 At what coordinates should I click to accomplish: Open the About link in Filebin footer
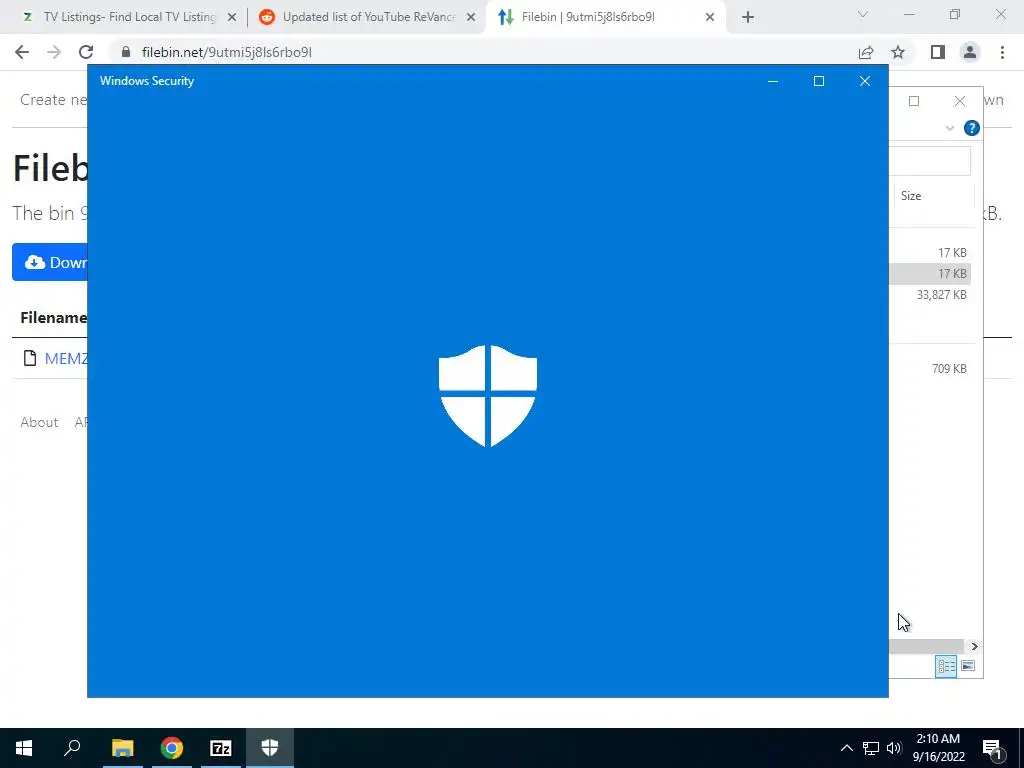click(x=39, y=422)
